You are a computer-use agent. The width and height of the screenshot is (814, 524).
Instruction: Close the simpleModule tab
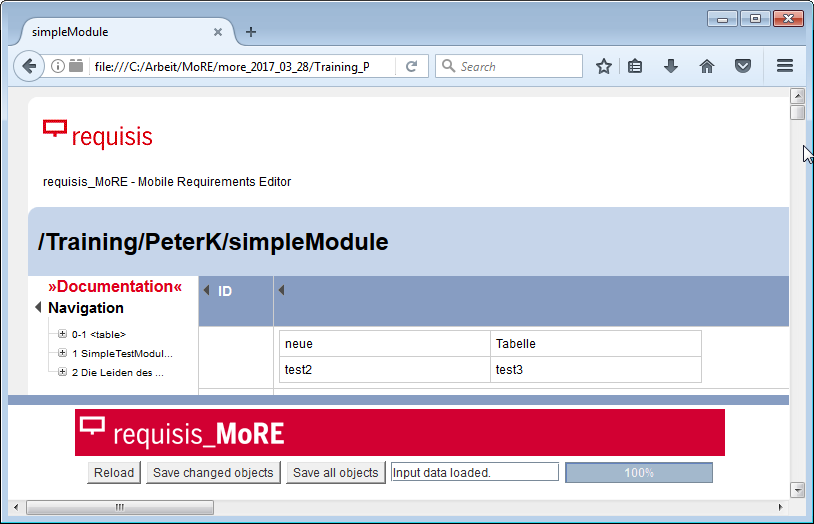tap(218, 32)
